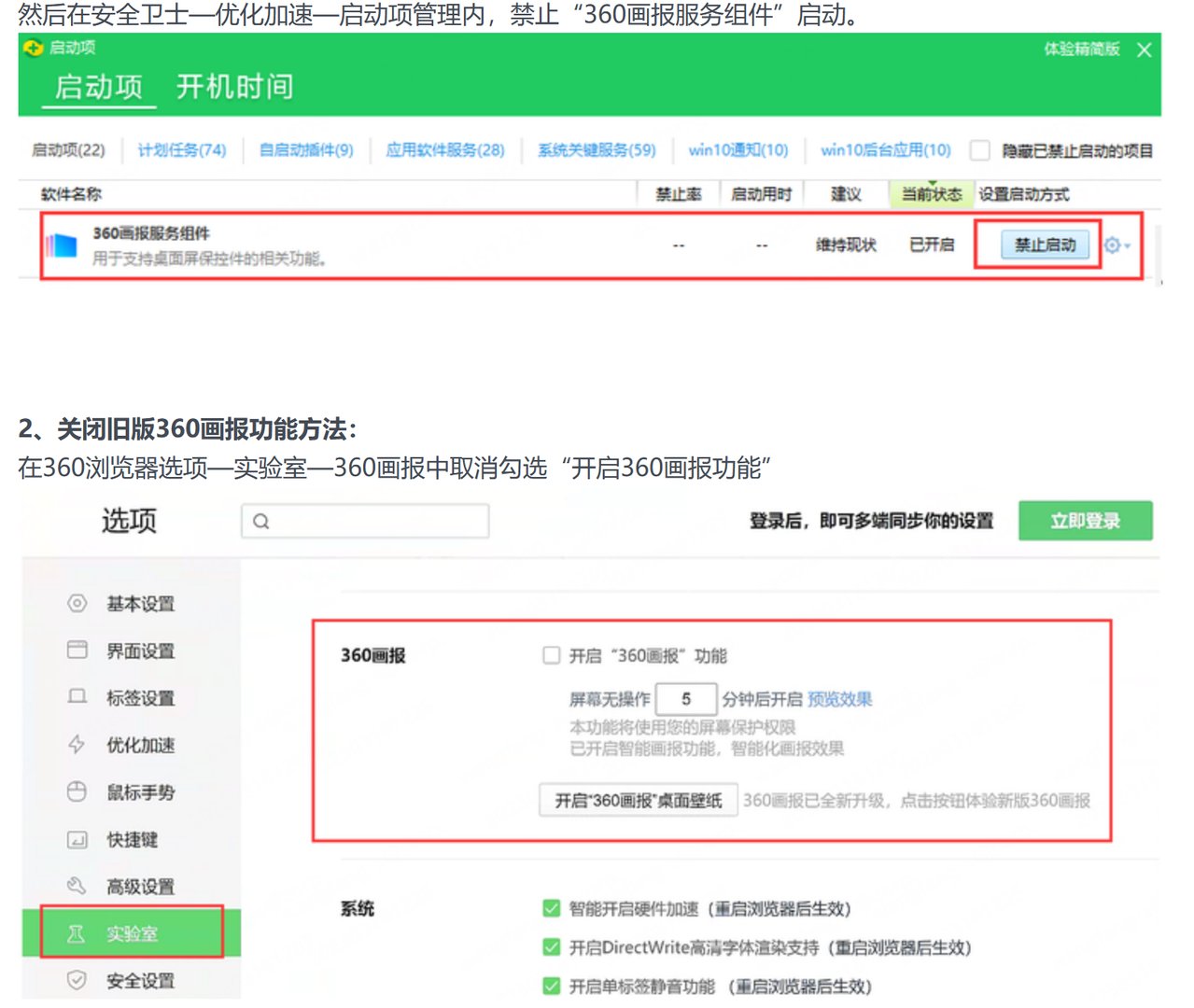Open 基本设置 in the options sidebar

(x=140, y=604)
